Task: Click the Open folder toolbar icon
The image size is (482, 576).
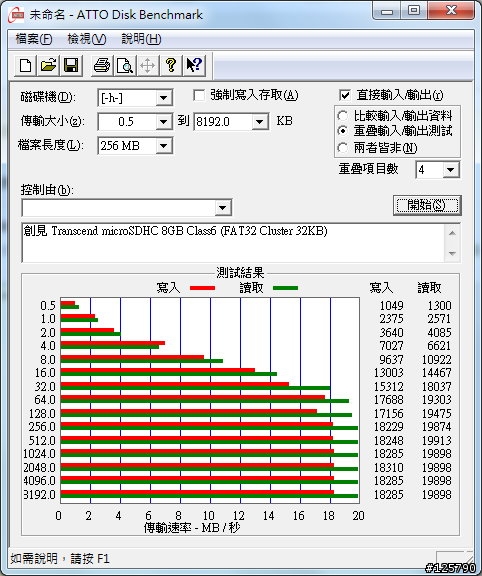Action: pos(48,66)
